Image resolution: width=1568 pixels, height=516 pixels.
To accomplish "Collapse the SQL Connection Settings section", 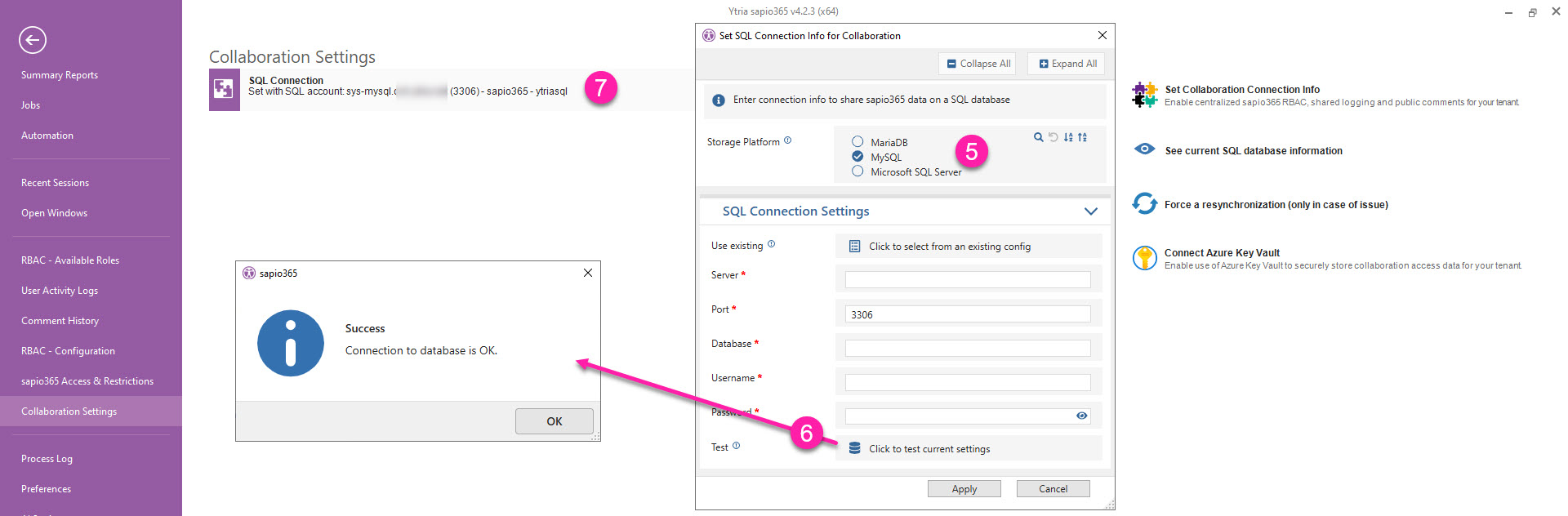I will coord(1090,211).
